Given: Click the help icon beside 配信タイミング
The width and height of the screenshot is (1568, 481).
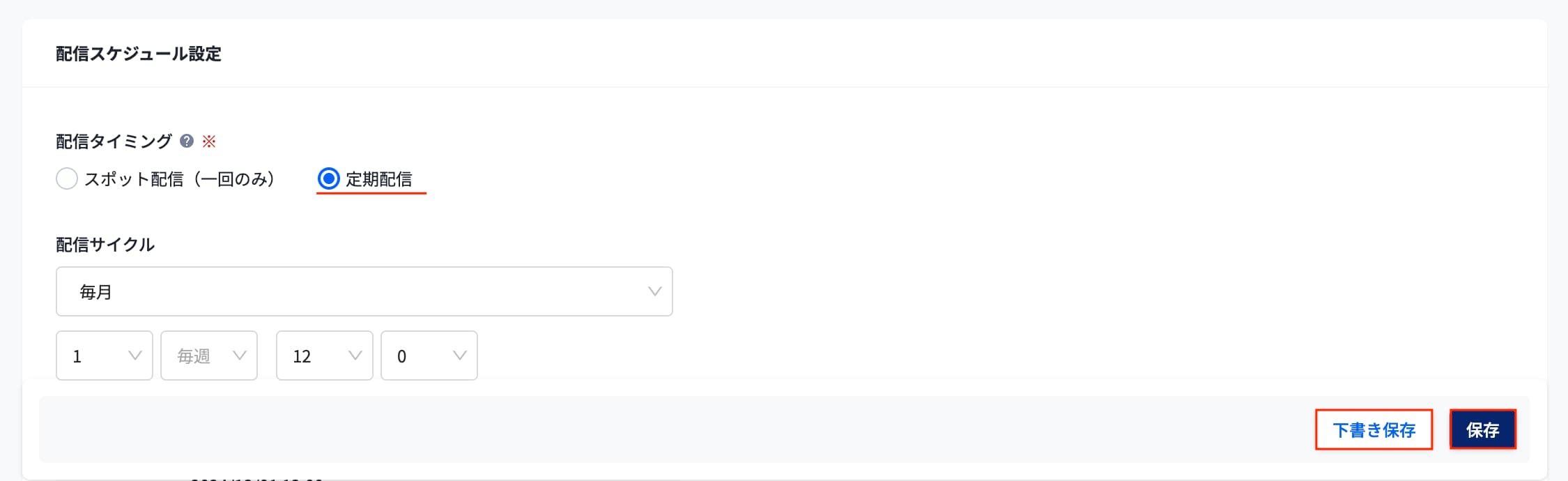Looking at the screenshot, I should pyautogui.click(x=186, y=142).
